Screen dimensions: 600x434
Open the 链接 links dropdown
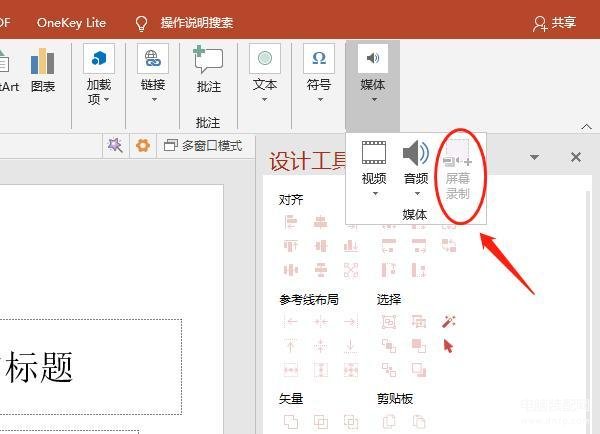pyautogui.click(x=153, y=73)
